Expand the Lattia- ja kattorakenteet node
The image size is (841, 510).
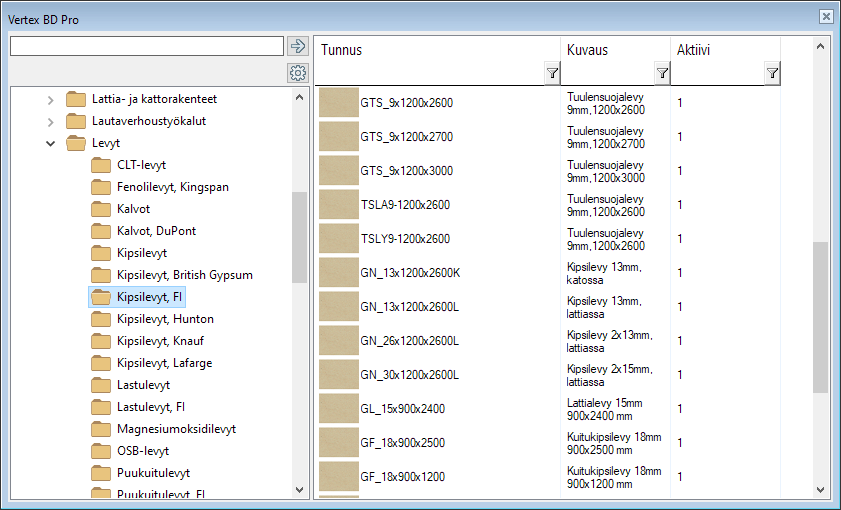click(51, 99)
